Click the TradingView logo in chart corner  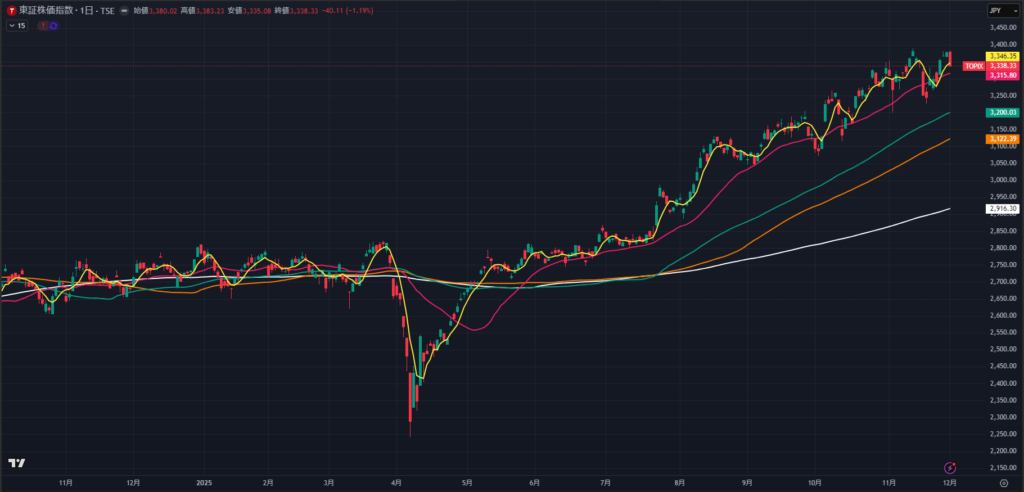[x=16, y=463]
